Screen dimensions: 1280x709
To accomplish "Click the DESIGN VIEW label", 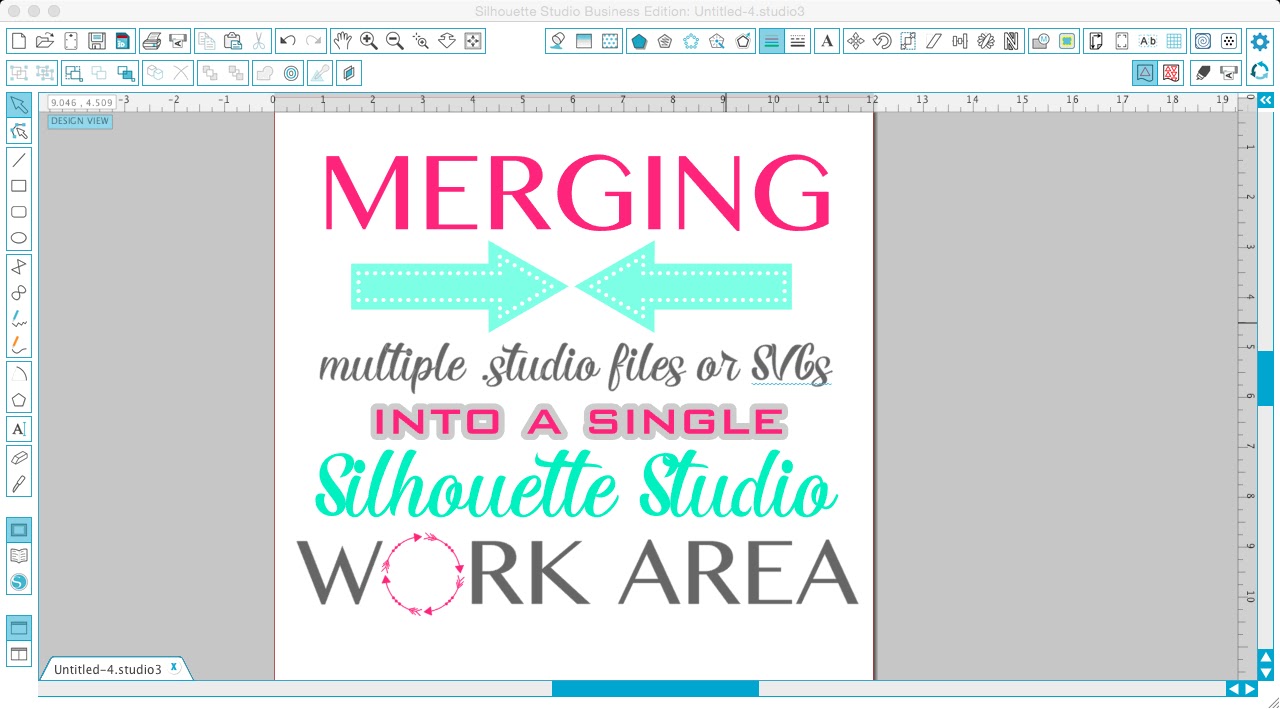I will click(x=78, y=120).
